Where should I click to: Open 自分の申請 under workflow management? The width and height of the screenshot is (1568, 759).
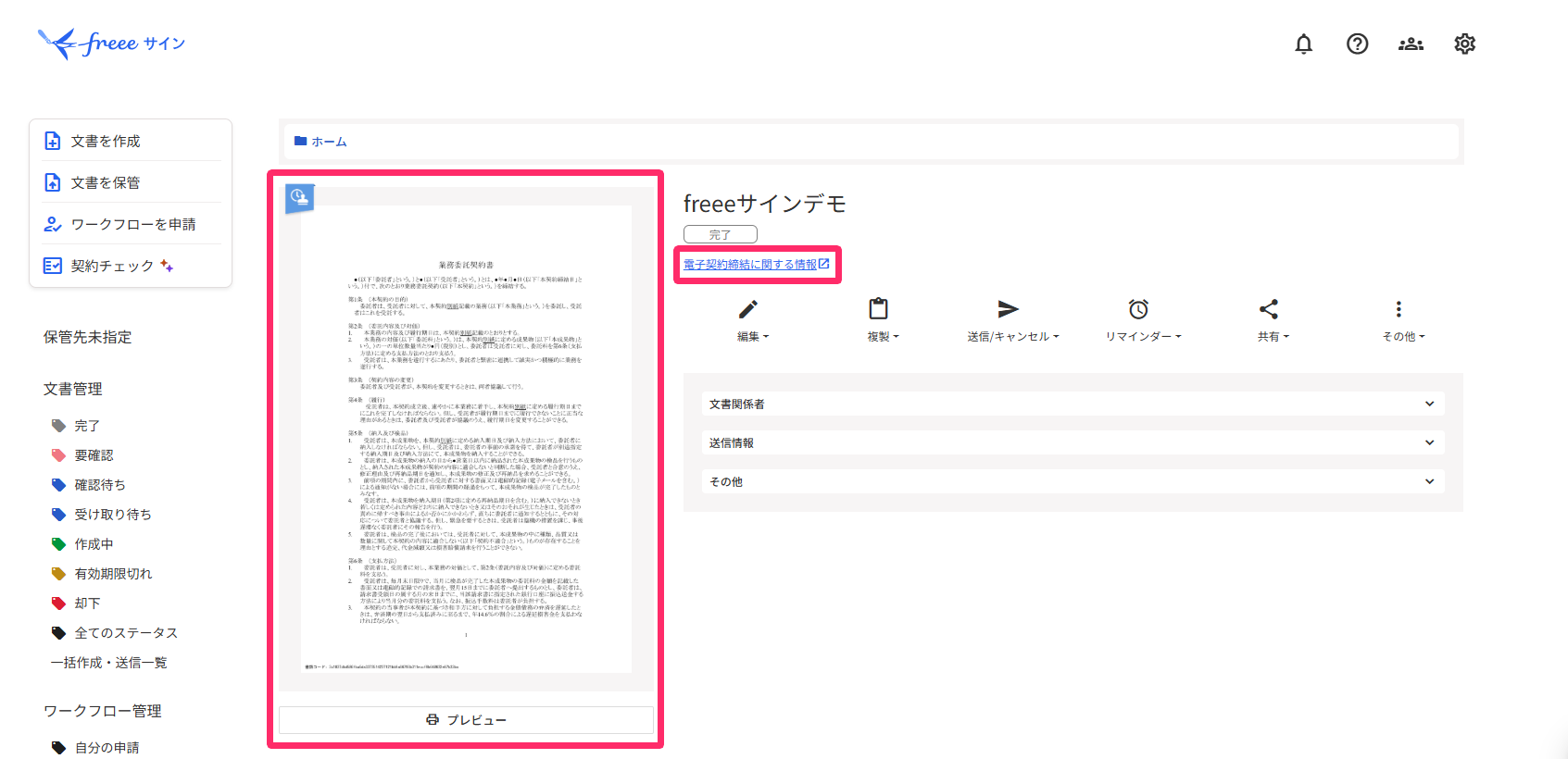point(107,748)
